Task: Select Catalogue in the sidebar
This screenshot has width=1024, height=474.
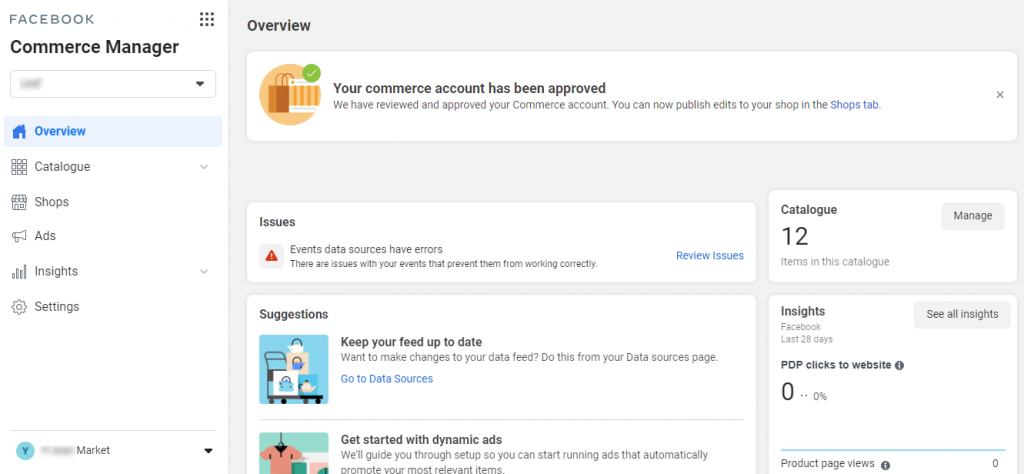Action: click(113, 166)
